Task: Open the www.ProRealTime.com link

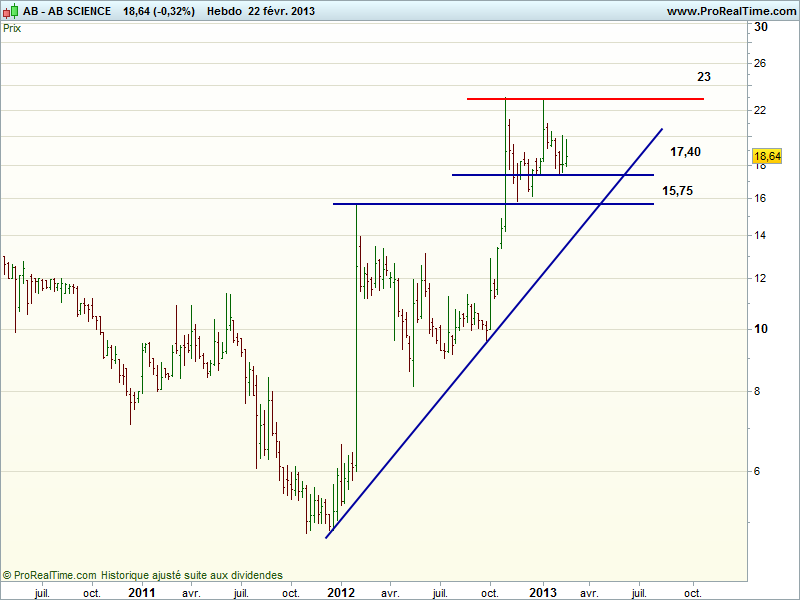Action: (729, 11)
